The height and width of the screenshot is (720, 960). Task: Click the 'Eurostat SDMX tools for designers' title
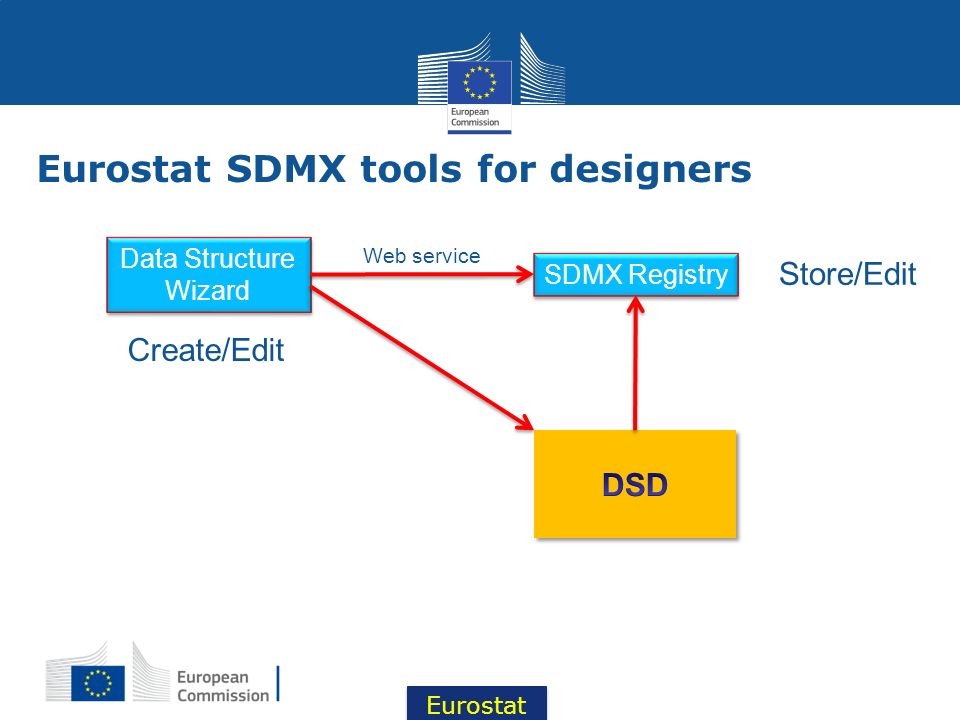pos(394,168)
